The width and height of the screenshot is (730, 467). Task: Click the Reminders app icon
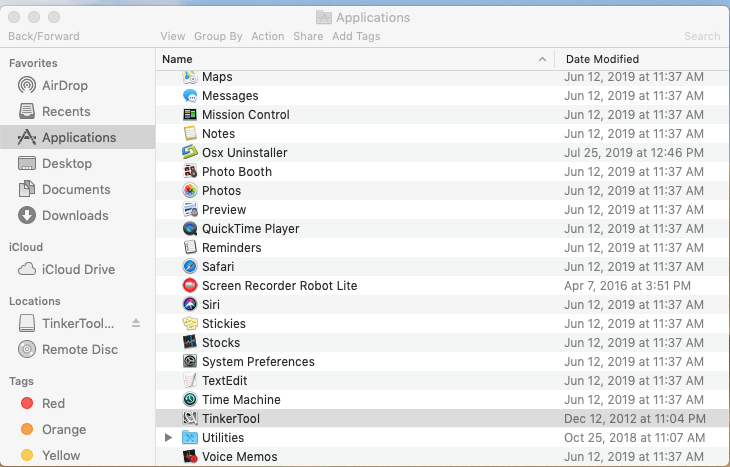pyautogui.click(x=189, y=248)
